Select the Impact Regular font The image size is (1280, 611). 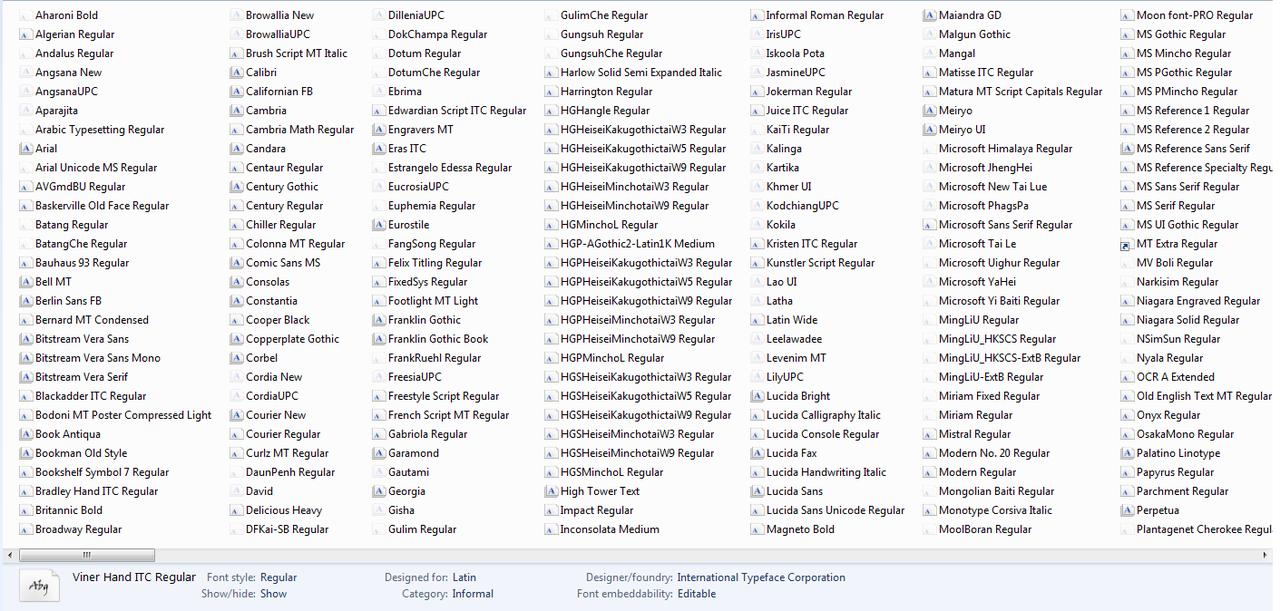pyautogui.click(x=596, y=510)
